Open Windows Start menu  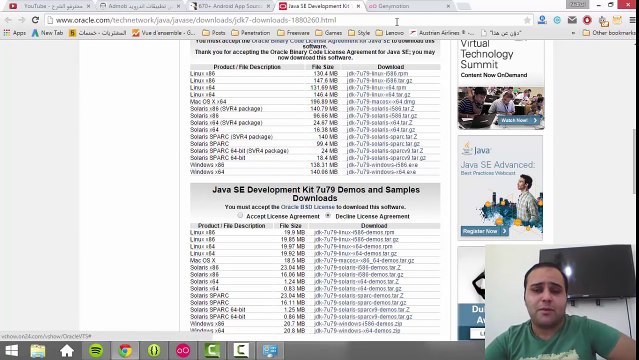(11, 351)
